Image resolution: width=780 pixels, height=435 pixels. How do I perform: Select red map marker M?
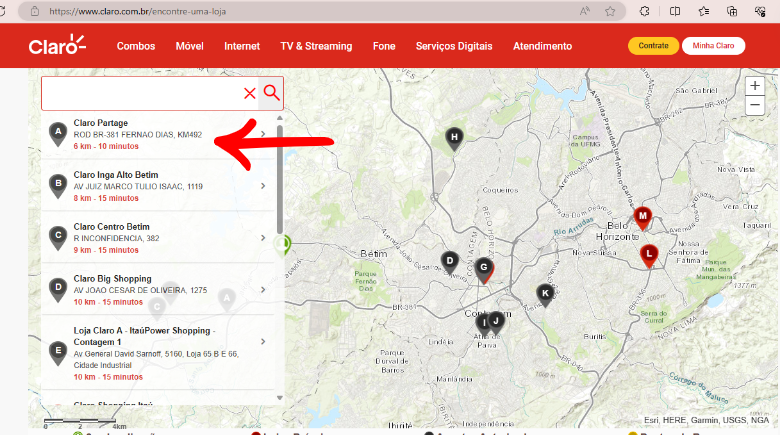(x=643, y=218)
